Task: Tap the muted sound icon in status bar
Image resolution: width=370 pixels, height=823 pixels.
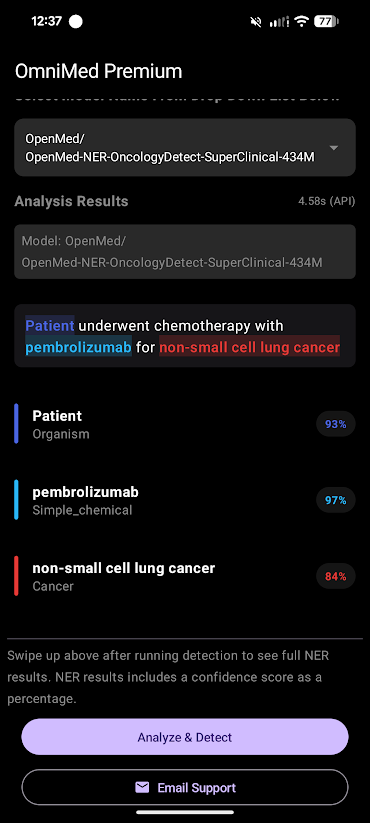Action: pos(257,22)
